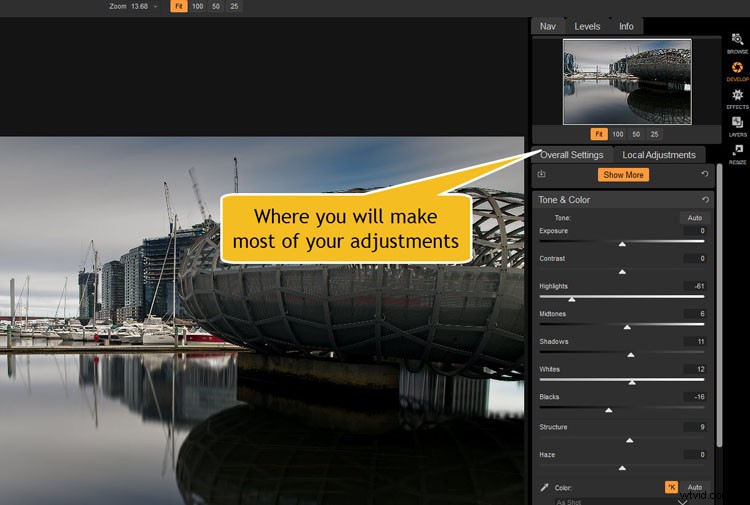Screen dimensions: 750x505
Task: Click the Contrast slider handle
Action: click(622, 272)
